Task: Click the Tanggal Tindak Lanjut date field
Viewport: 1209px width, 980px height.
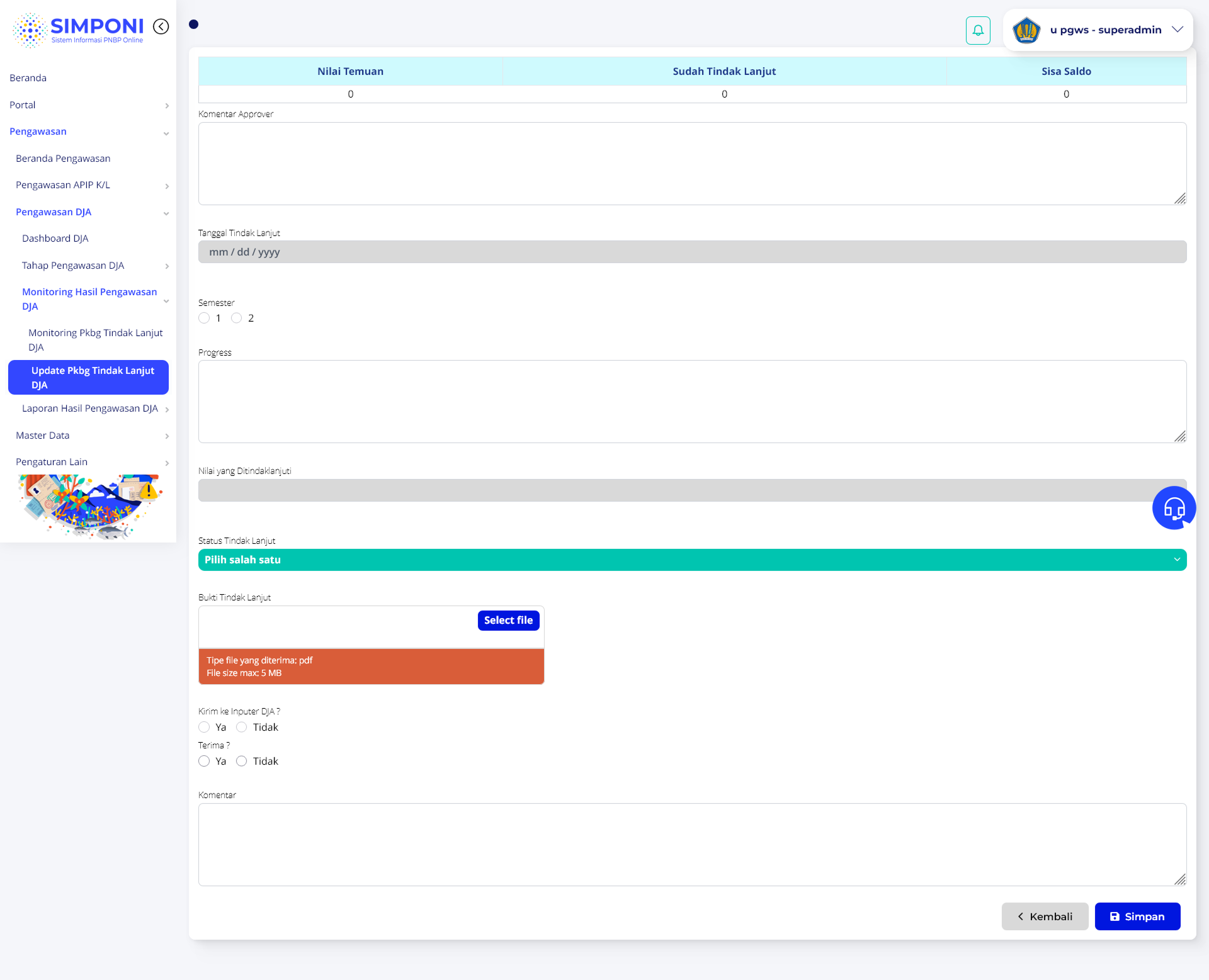Action: (x=692, y=252)
